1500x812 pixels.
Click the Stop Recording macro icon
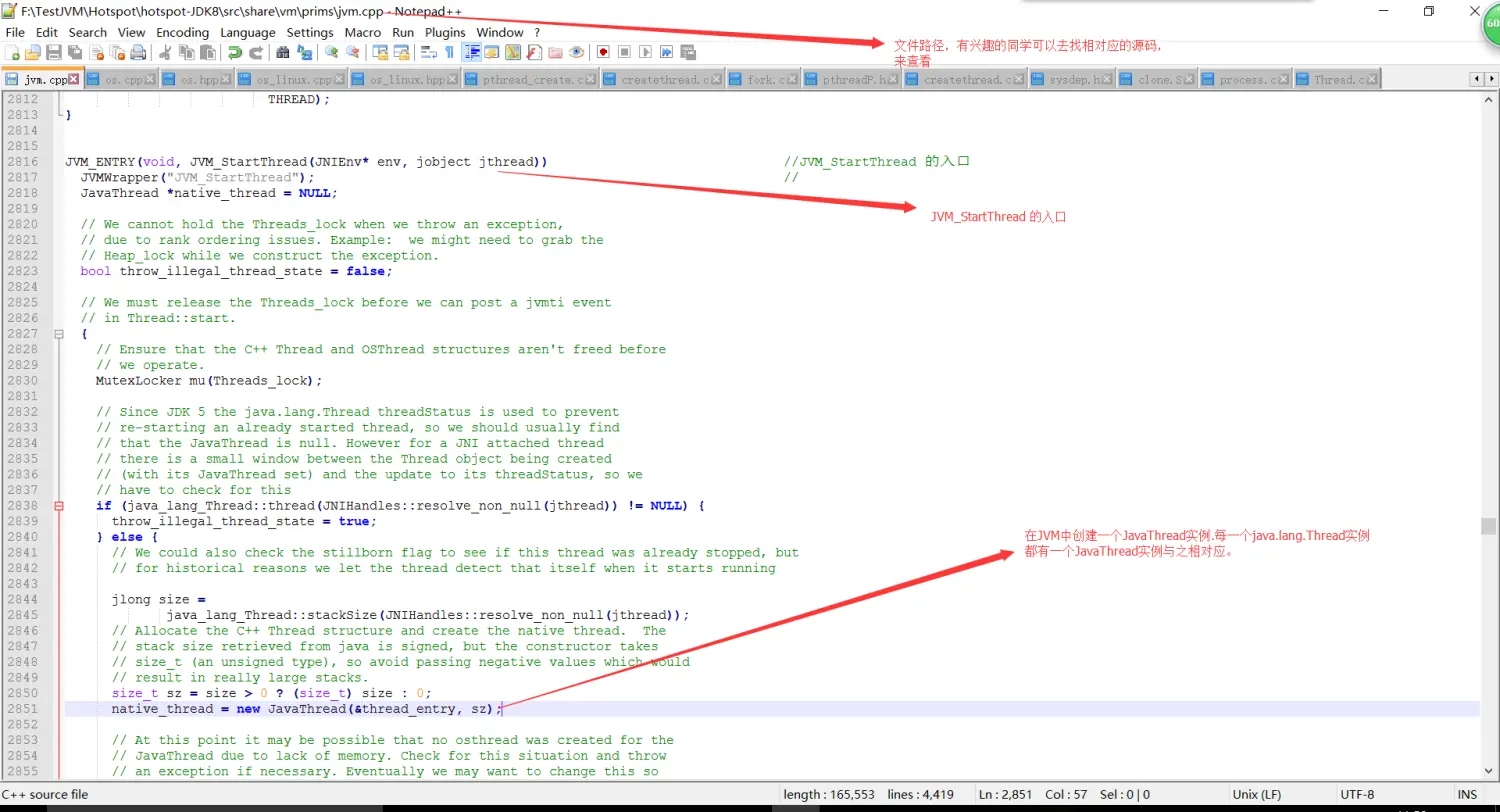click(624, 52)
